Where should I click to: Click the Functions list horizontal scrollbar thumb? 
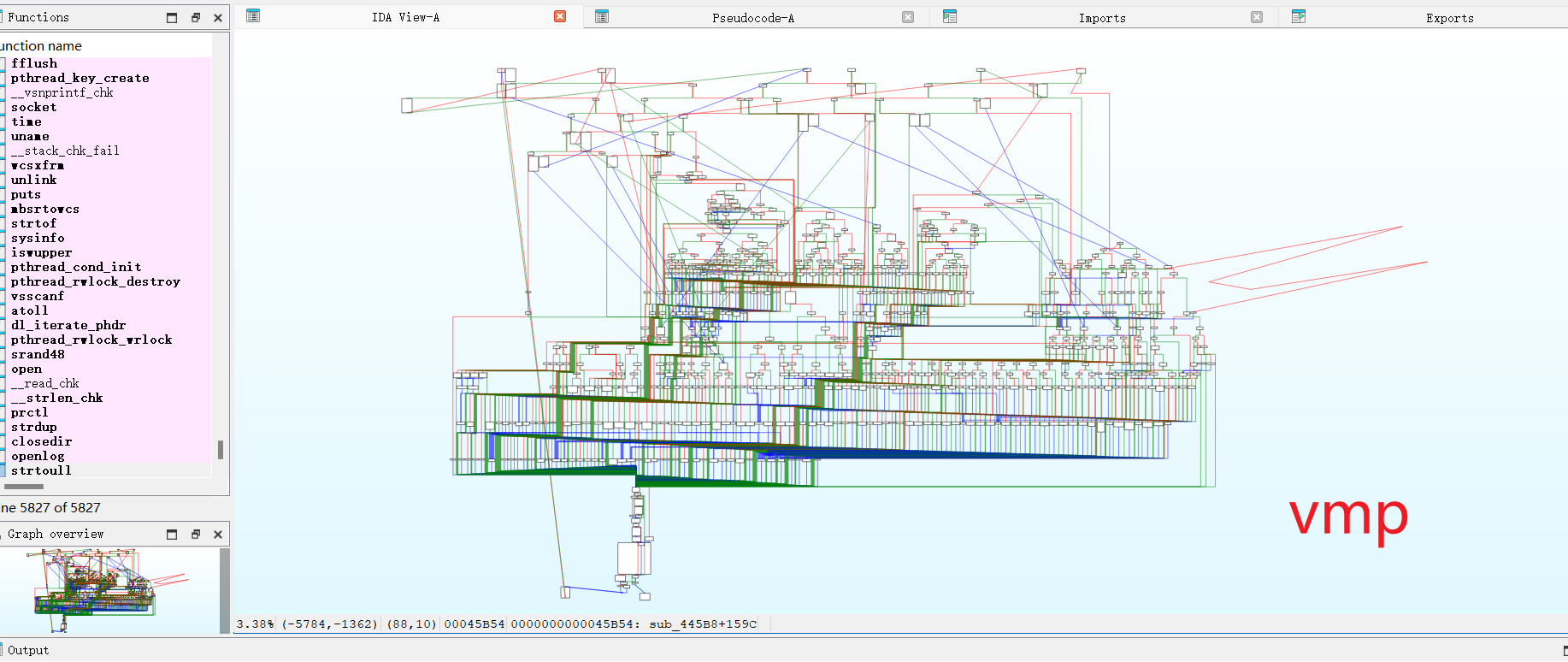click(x=23, y=487)
